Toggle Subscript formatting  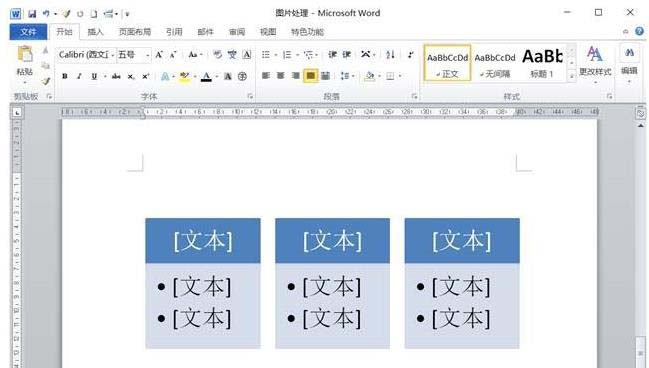(130, 76)
